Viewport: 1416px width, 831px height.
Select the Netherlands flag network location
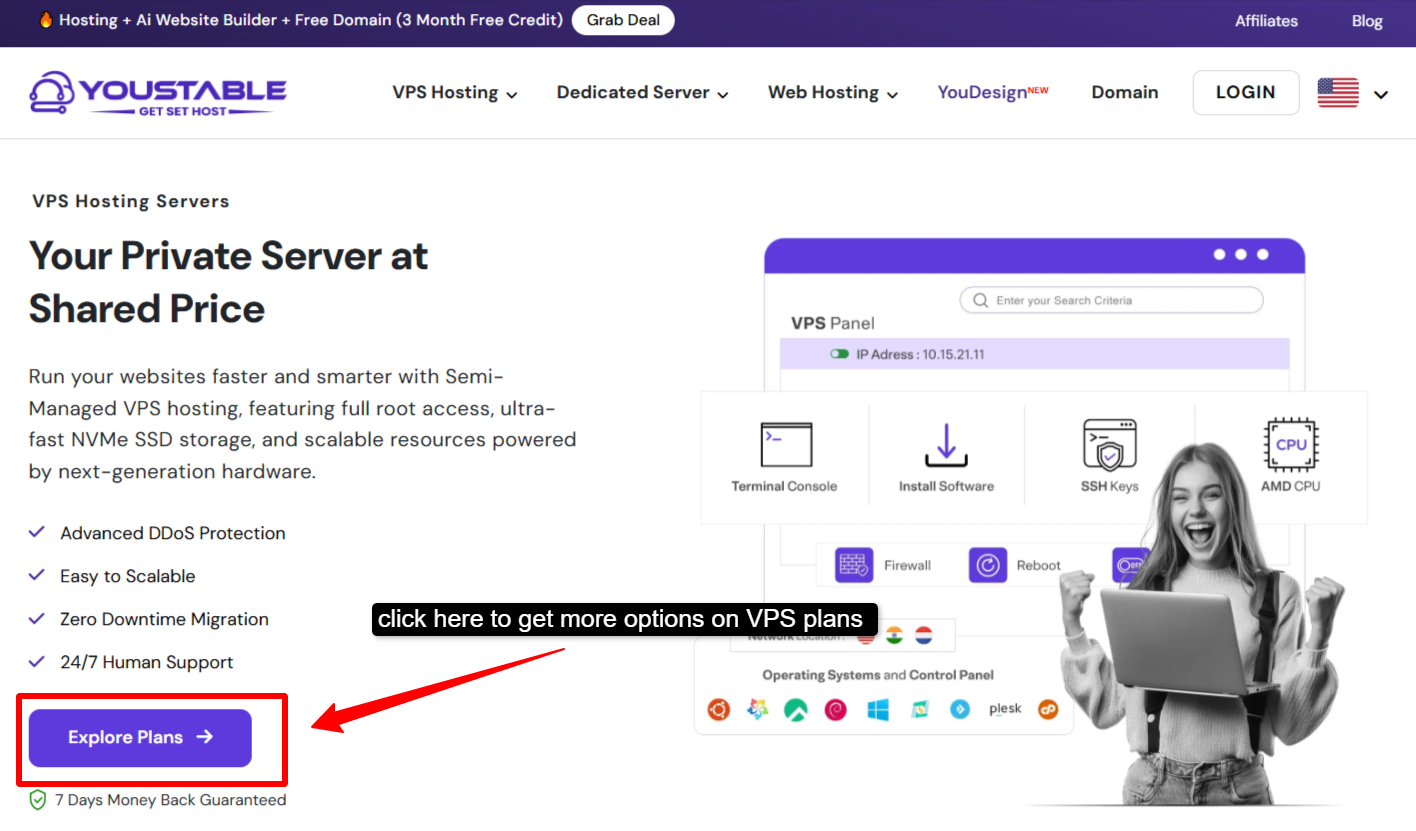(923, 634)
